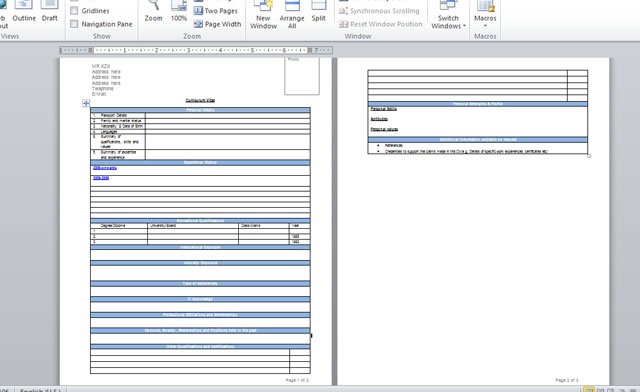Toggle the Navigation Pane checkbox
The height and width of the screenshot is (392, 640).
pos(74,24)
